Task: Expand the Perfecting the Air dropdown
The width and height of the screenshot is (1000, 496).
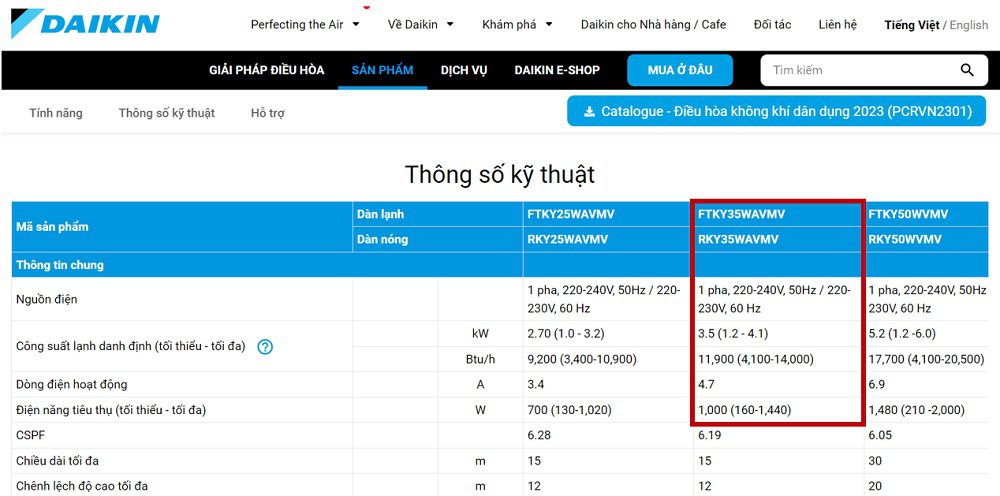Action: click(x=305, y=25)
